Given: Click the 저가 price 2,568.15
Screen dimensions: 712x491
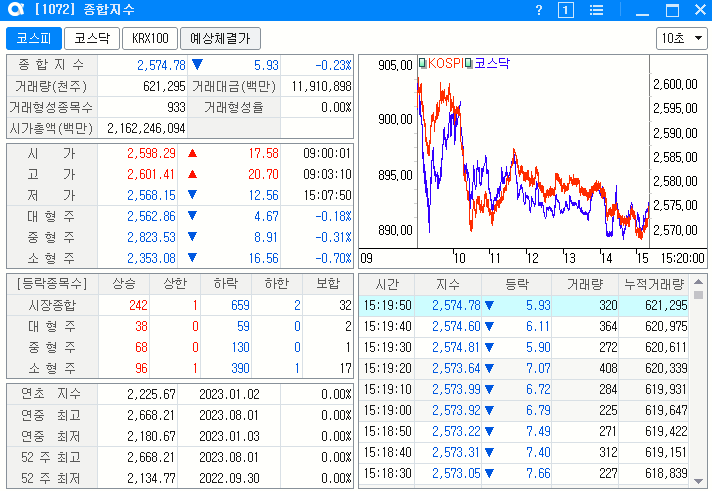Looking at the screenshot, I should 151,195.
